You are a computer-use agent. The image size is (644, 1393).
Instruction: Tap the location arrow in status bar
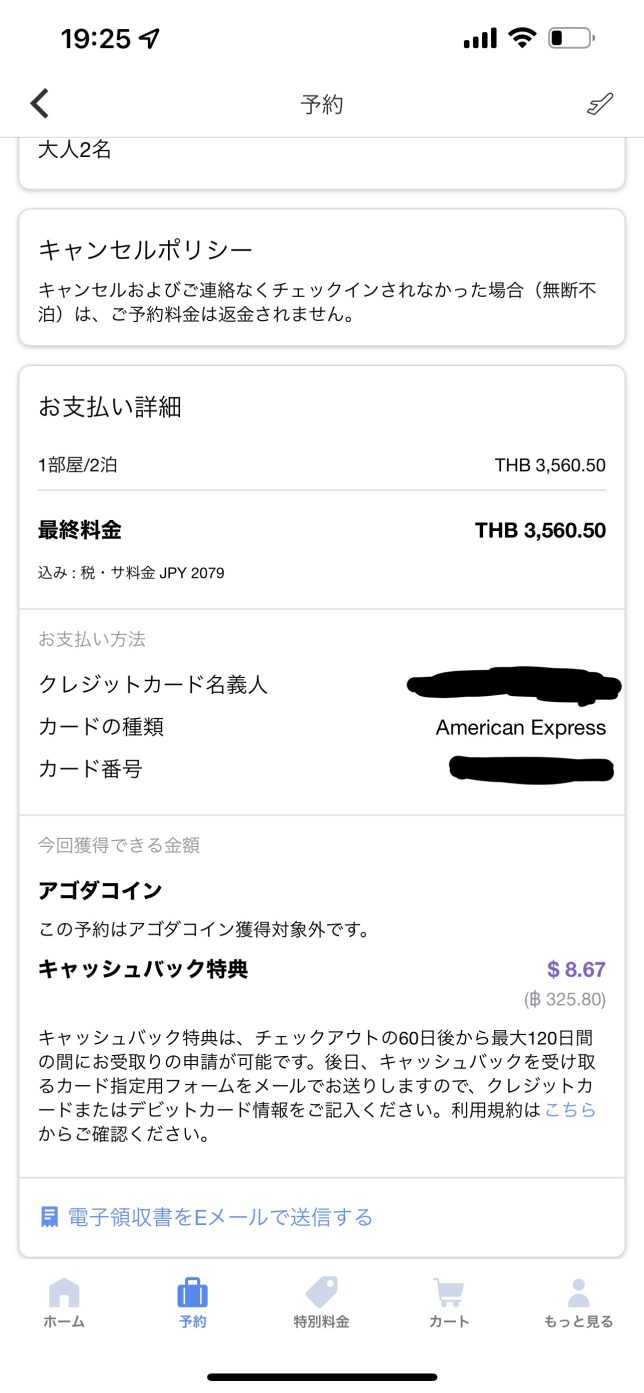tap(149, 39)
